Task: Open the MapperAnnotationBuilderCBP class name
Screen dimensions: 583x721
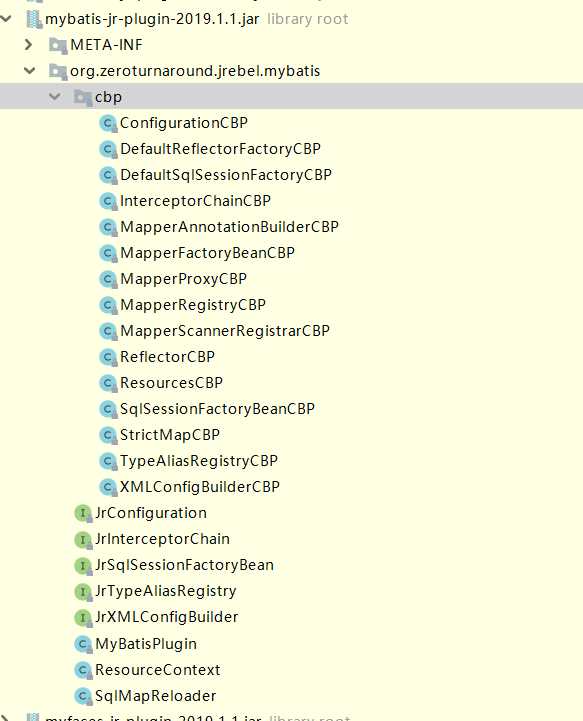Action: pyautogui.click(x=229, y=227)
